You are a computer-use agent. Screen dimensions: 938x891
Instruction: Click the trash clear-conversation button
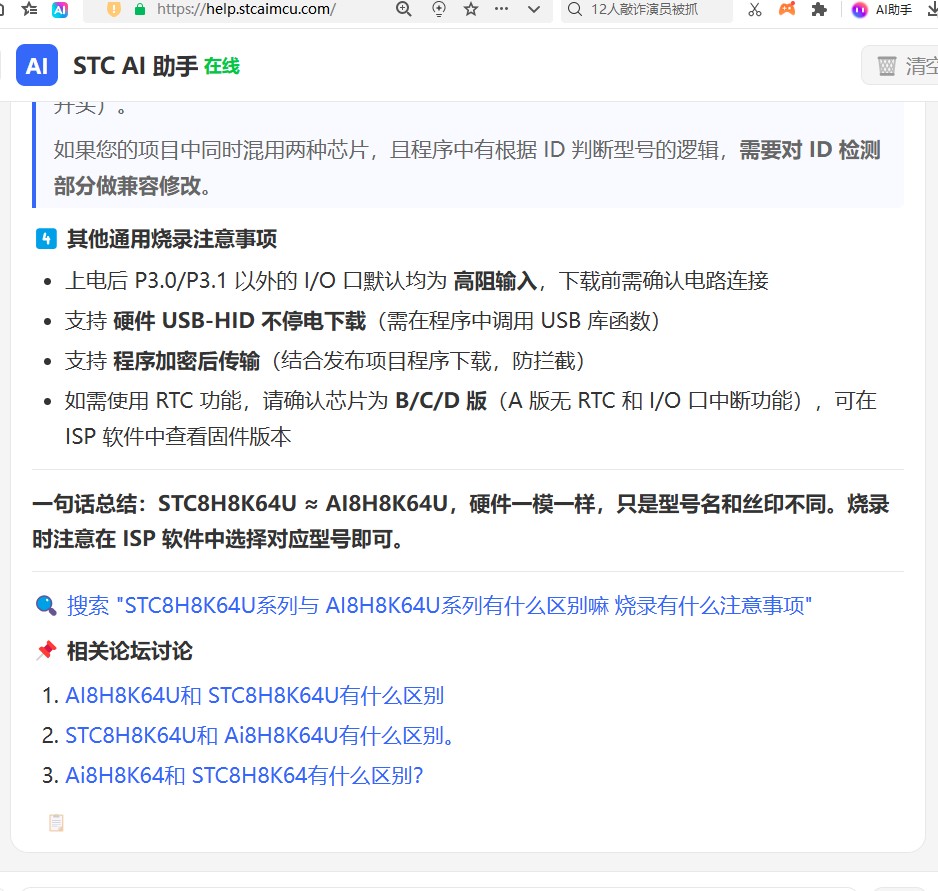click(902, 65)
